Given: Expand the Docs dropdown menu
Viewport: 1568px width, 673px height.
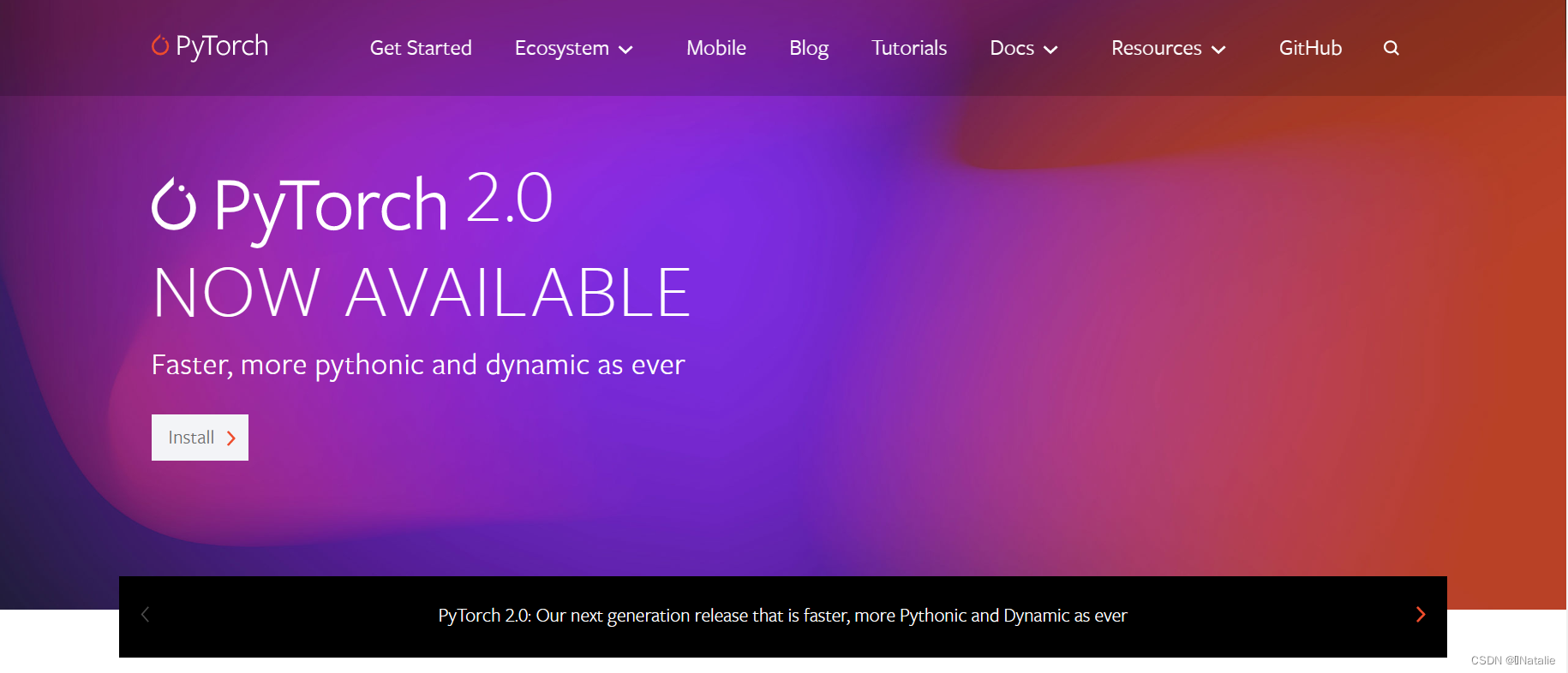Looking at the screenshot, I should coord(1023,49).
